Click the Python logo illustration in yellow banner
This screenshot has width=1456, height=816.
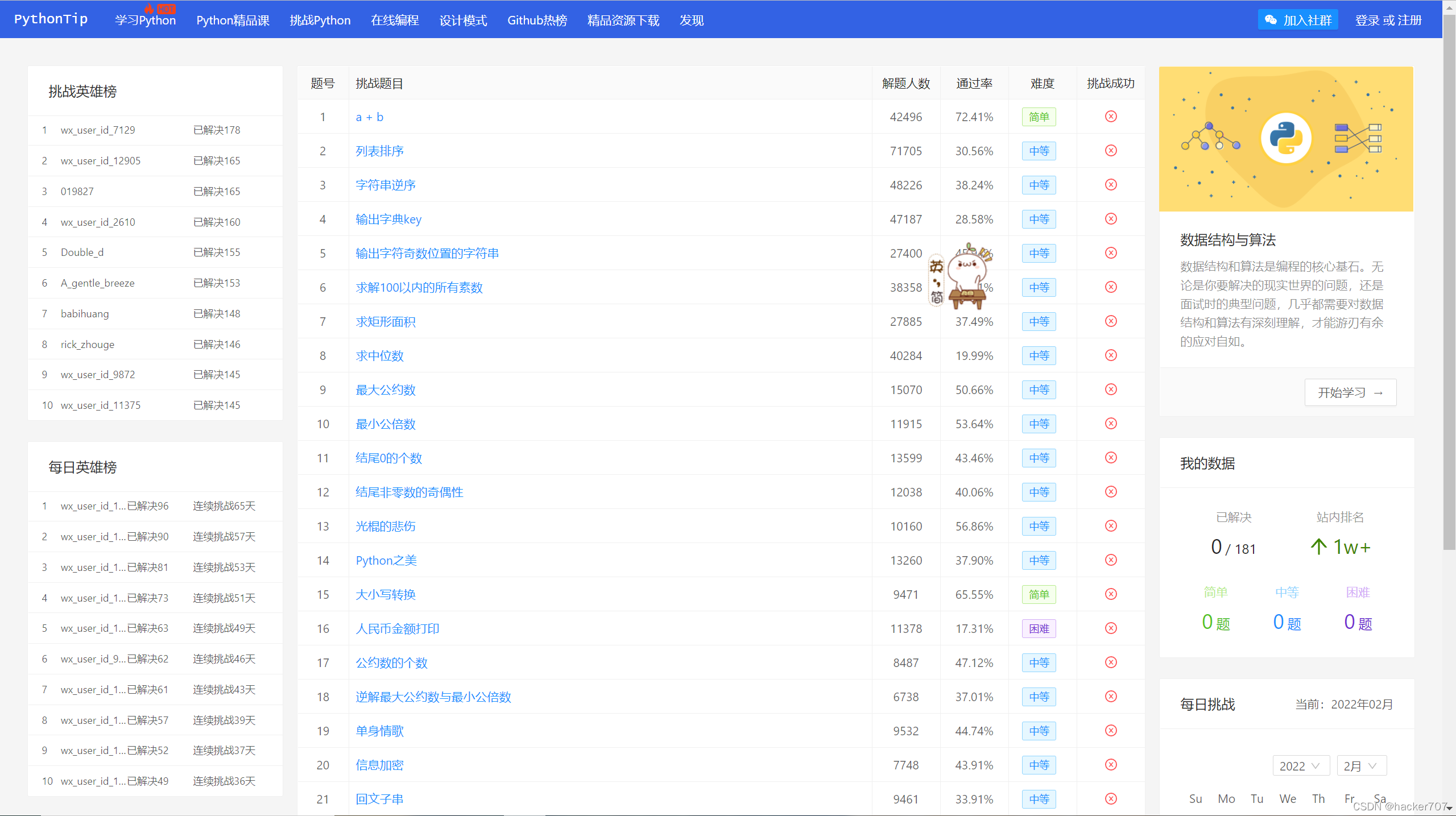click(1286, 138)
